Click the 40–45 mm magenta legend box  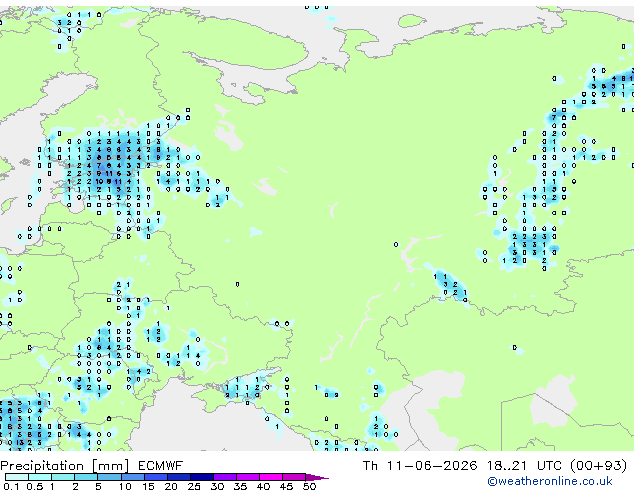tap(271, 477)
